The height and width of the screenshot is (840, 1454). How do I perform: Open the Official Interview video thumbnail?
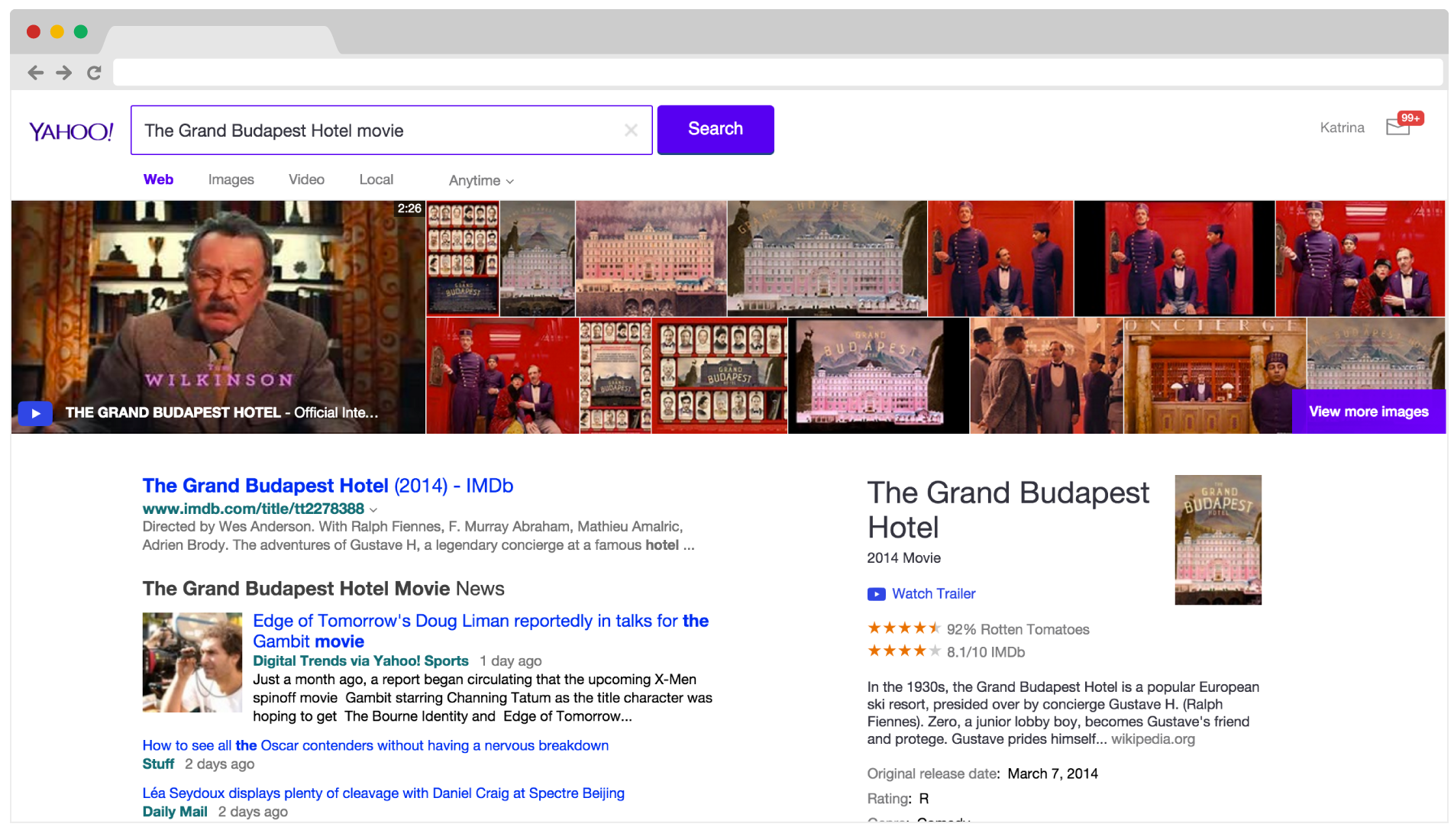click(x=218, y=317)
